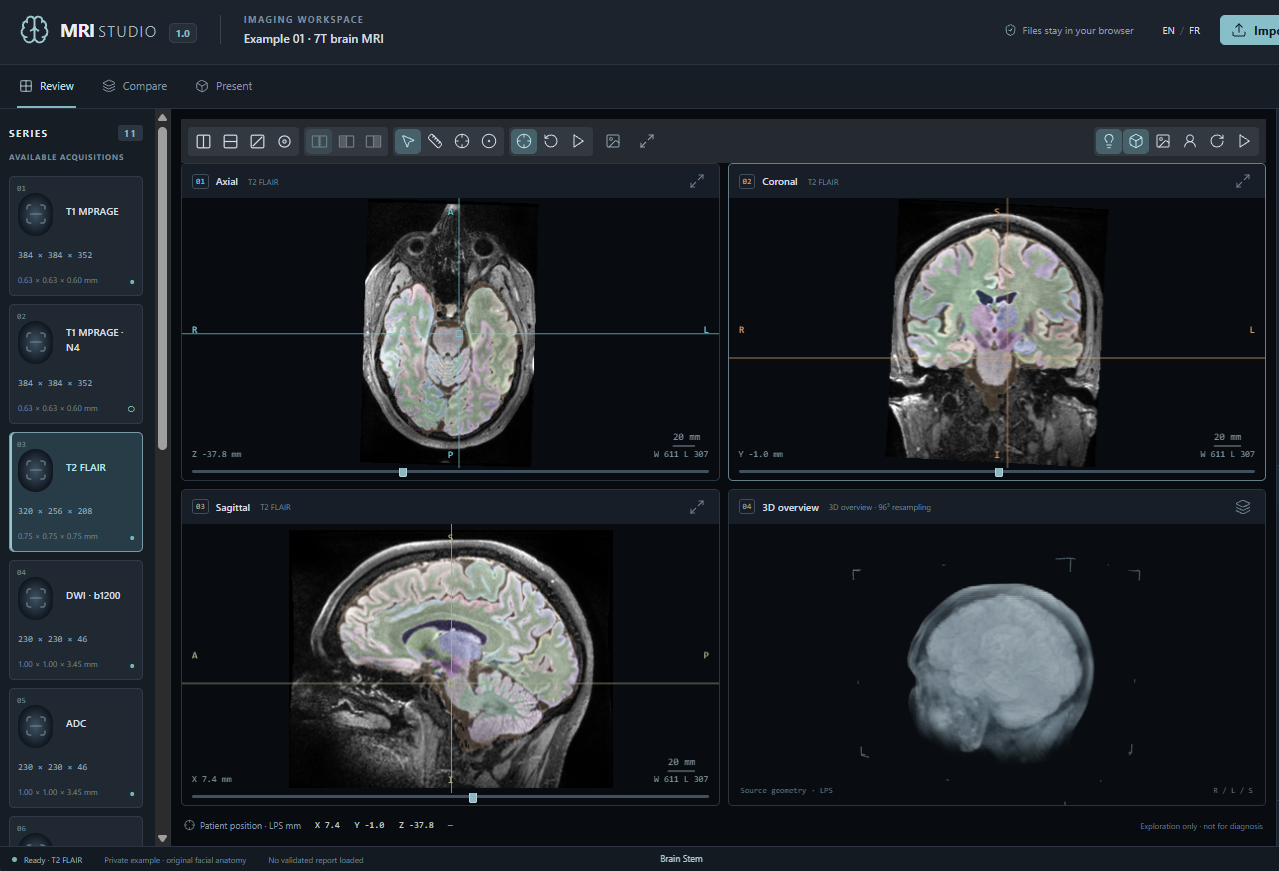Image resolution: width=1279 pixels, height=871 pixels.
Task: Click the Sagittal 03 viewport number badge
Action: (200, 507)
